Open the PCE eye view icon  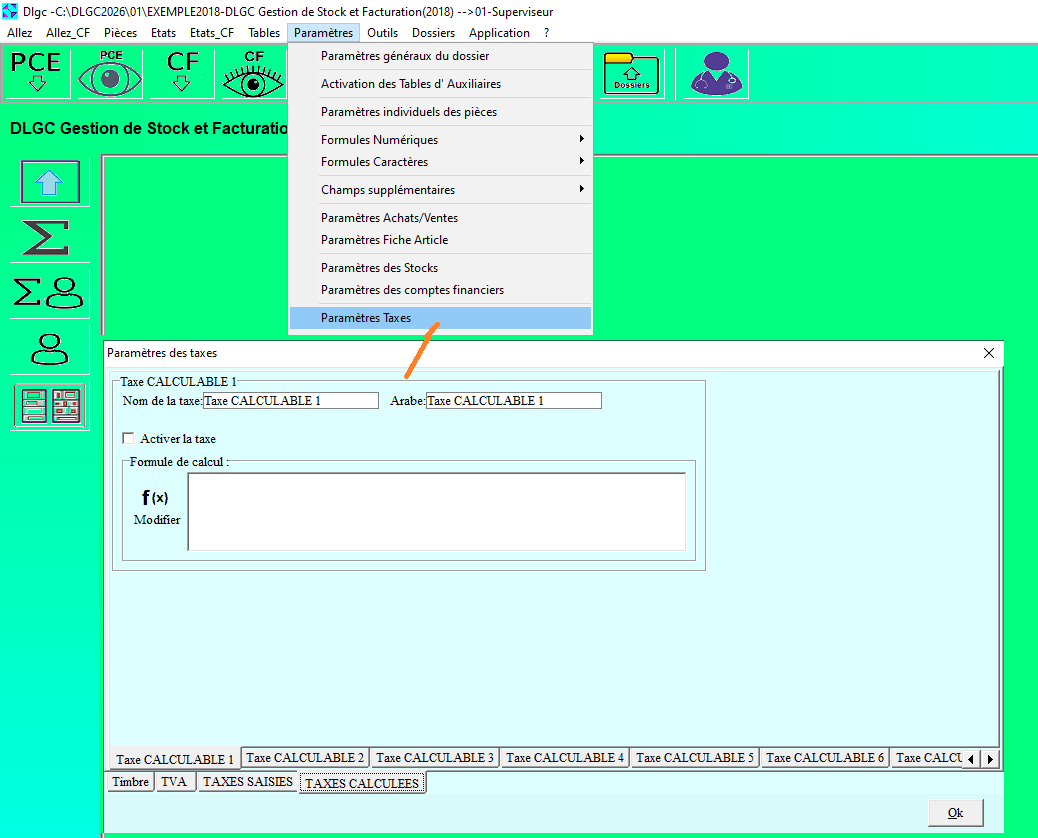tap(110, 72)
